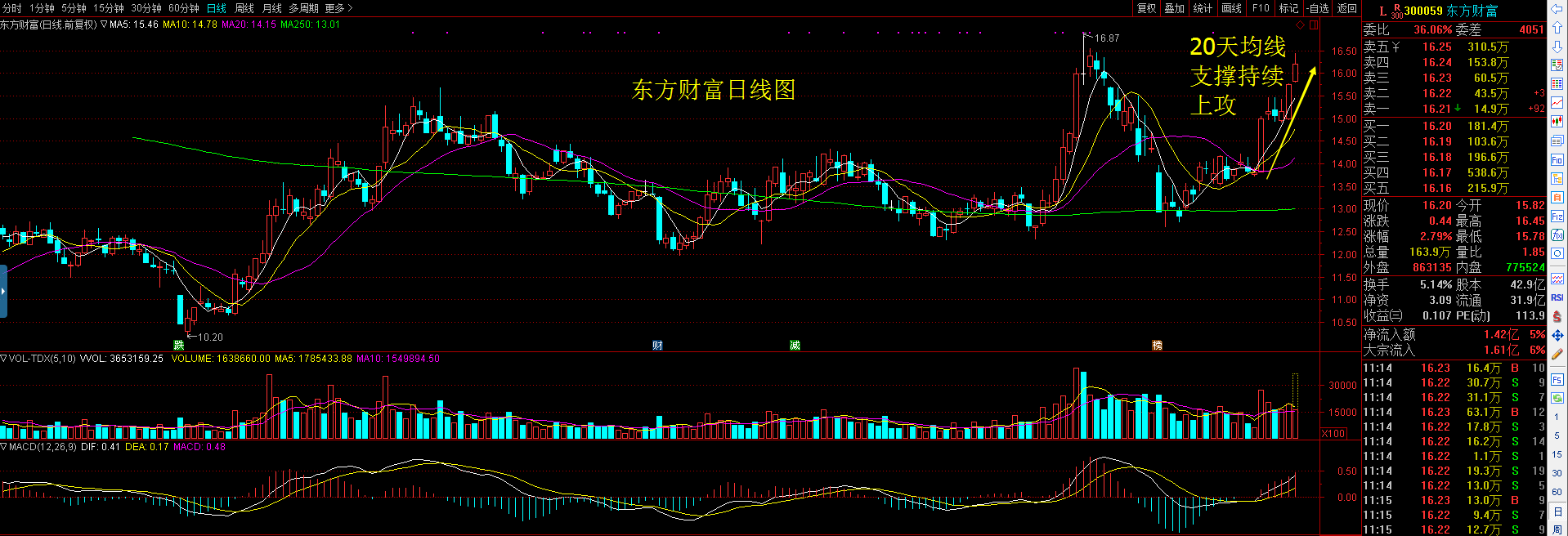Click the -自选 watchlist button
Viewport: 1568px width, 536px height.
(x=1318, y=8)
